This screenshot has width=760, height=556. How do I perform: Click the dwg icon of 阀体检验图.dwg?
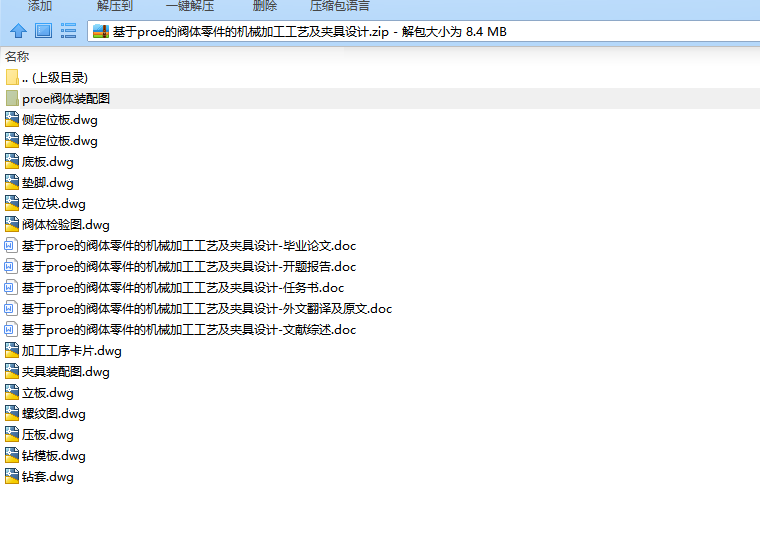pyautogui.click(x=12, y=224)
